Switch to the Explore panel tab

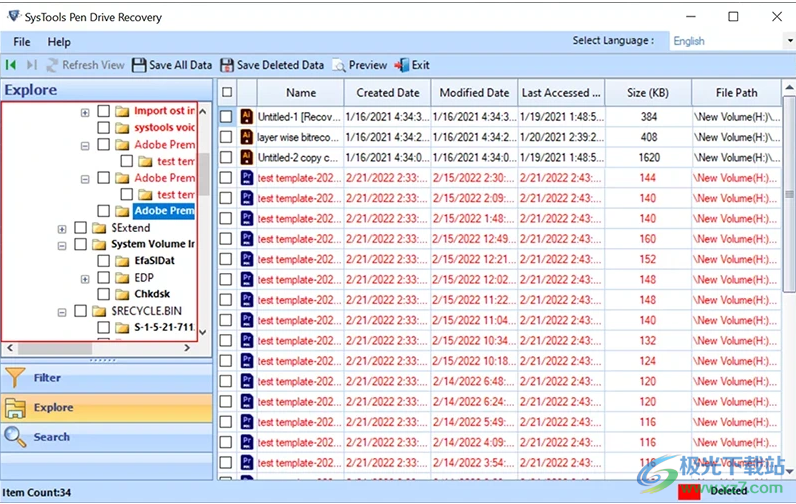[x=107, y=408]
